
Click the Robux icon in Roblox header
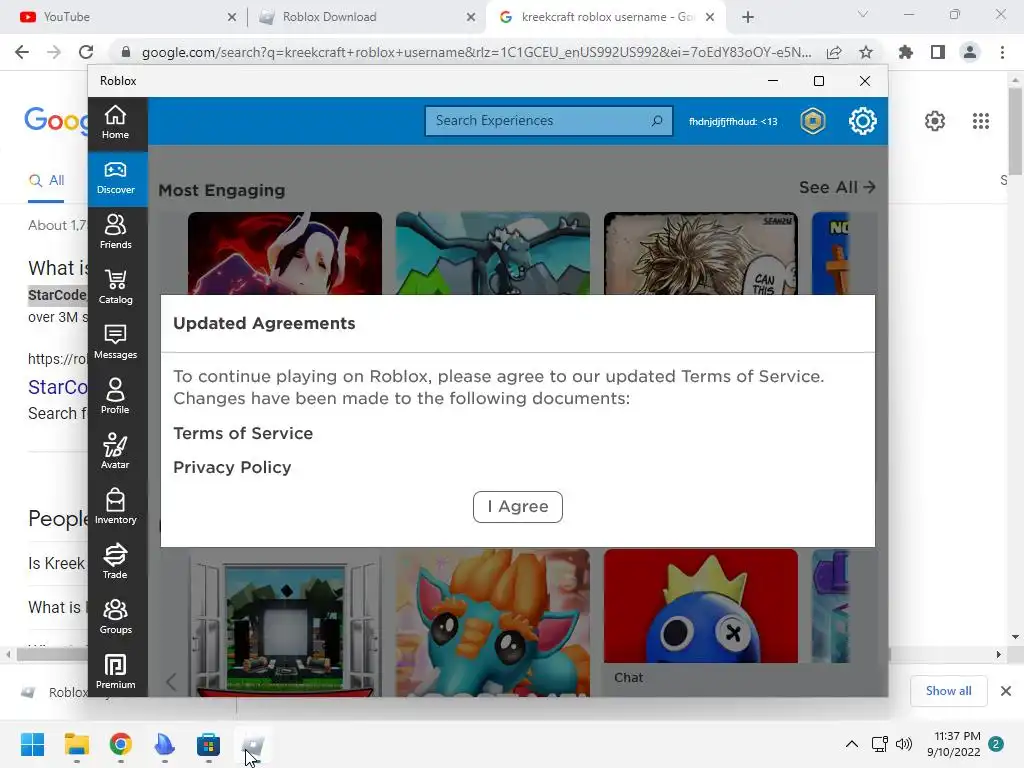click(813, 121)
